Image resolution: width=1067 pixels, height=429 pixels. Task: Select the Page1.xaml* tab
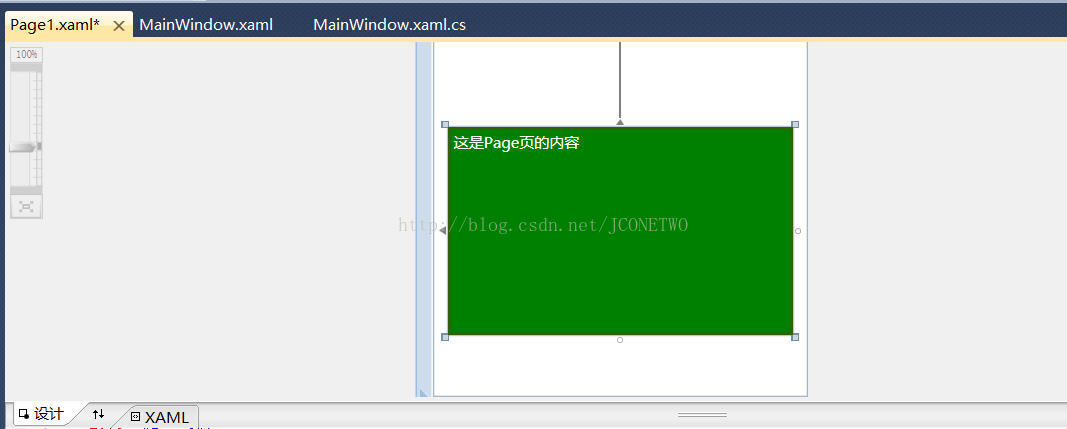55,25
